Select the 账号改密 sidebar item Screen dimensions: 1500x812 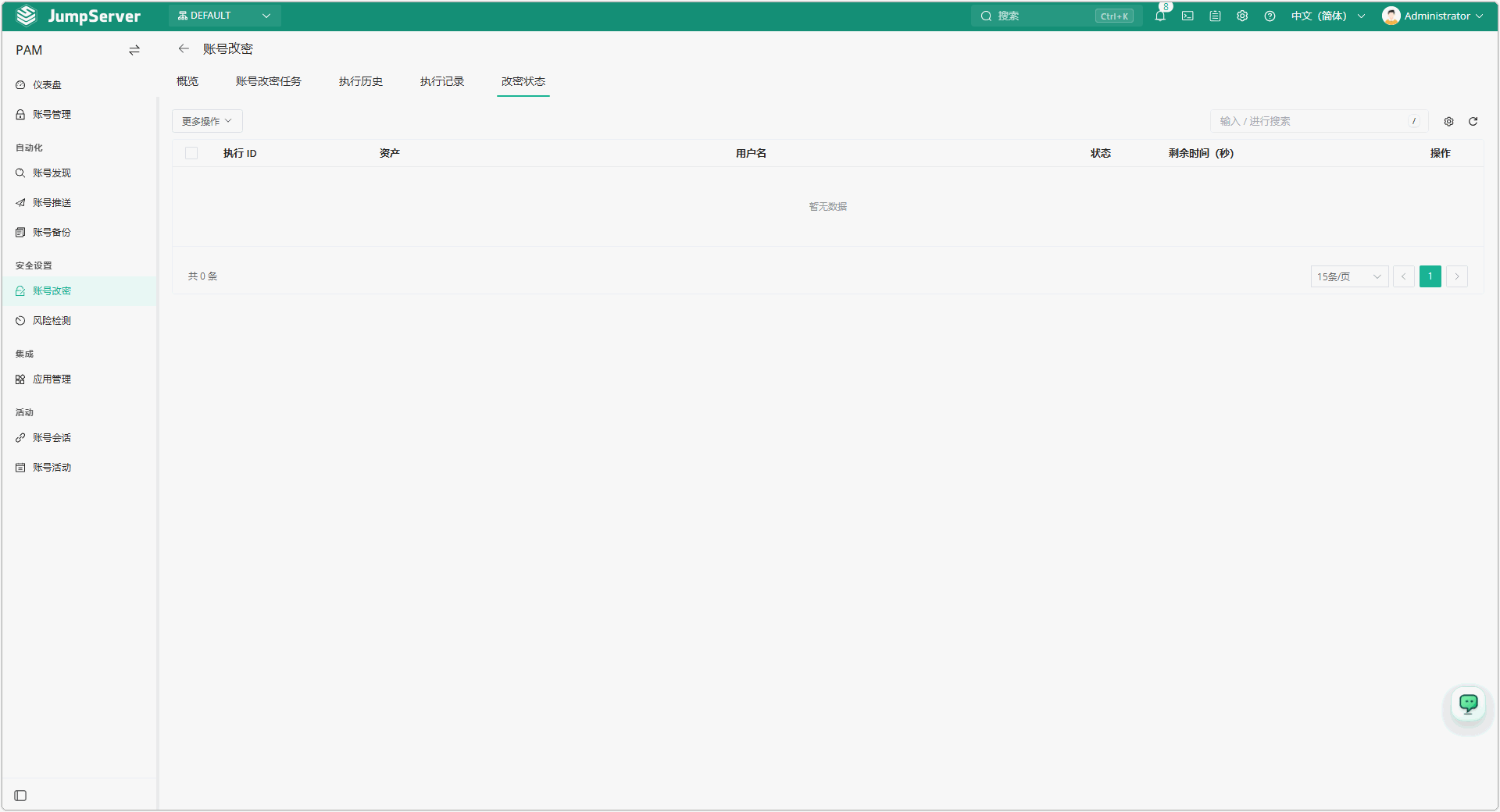coord(79,291)
